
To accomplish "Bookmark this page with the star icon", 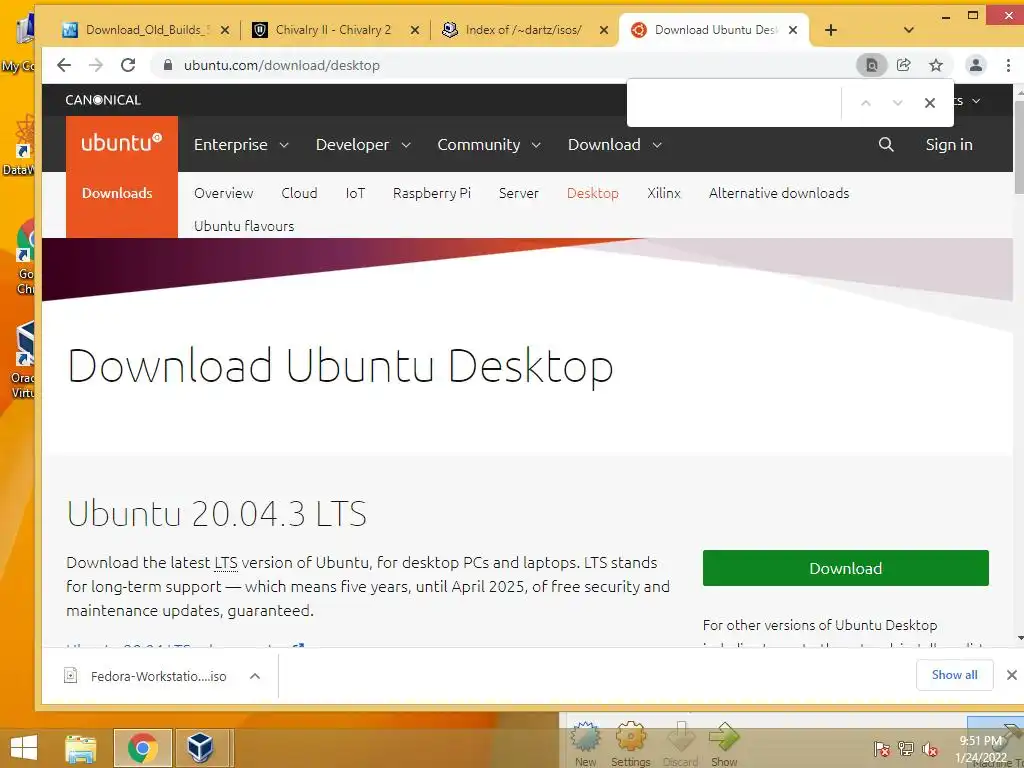I will click(x=936, y=65).
